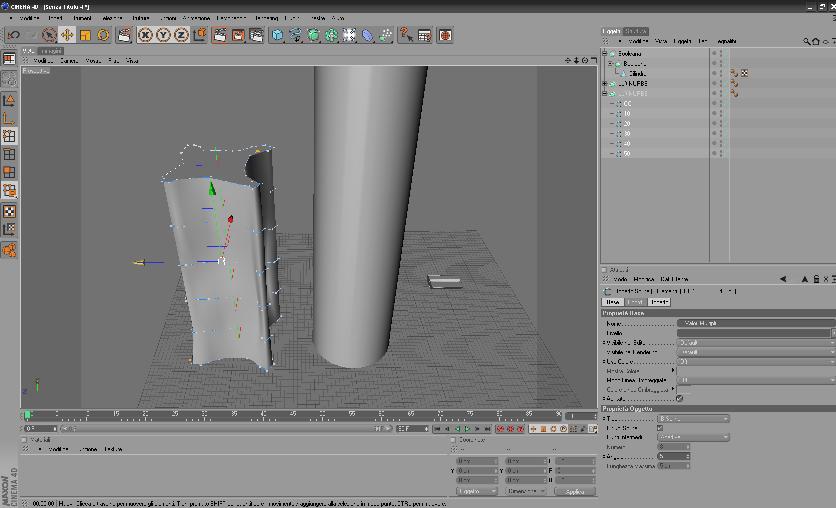Toggle record keyframe button in timeline
The width and height of the screenshot is (836, 508).
500,429
